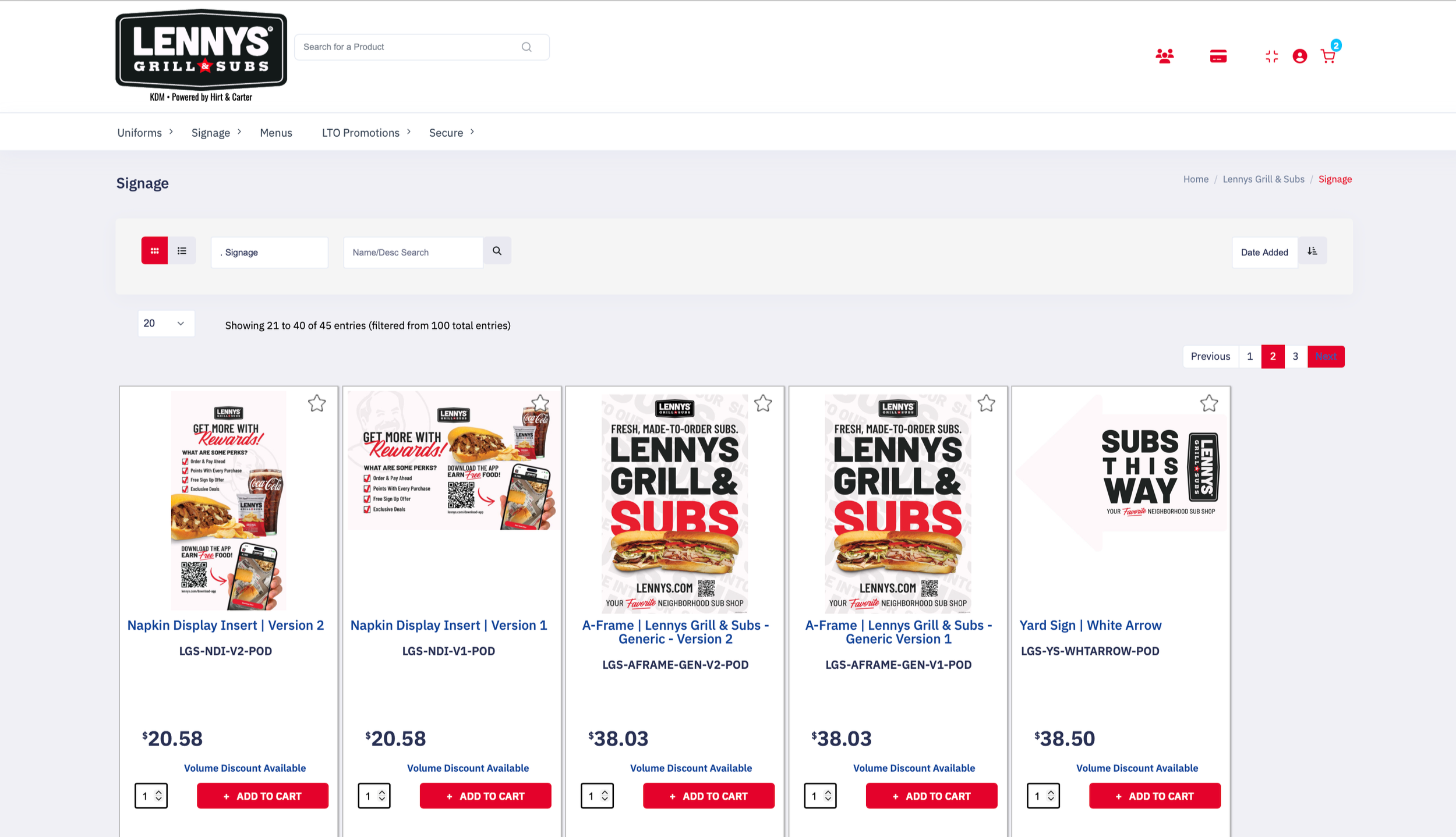This screenshot has width=1456, height=837.
Task: Click Volume Discount Available for LGS-YS-WHTARROW-POD
Action: point(1137,768)
